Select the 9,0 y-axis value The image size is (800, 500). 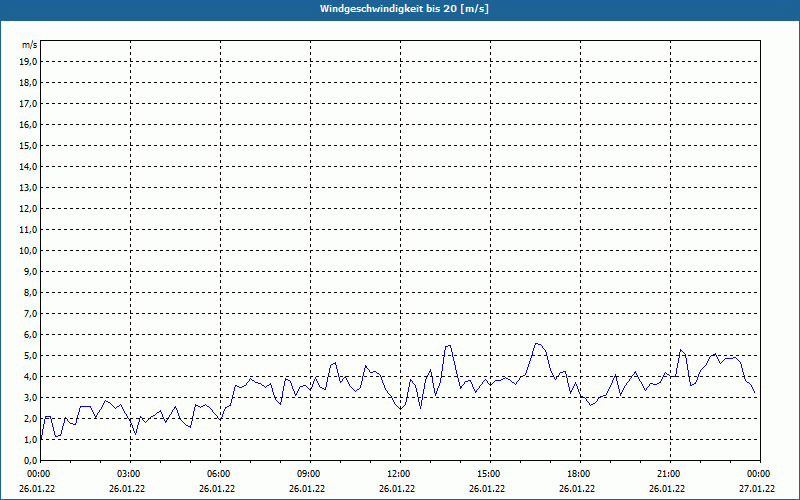point(30,271)
